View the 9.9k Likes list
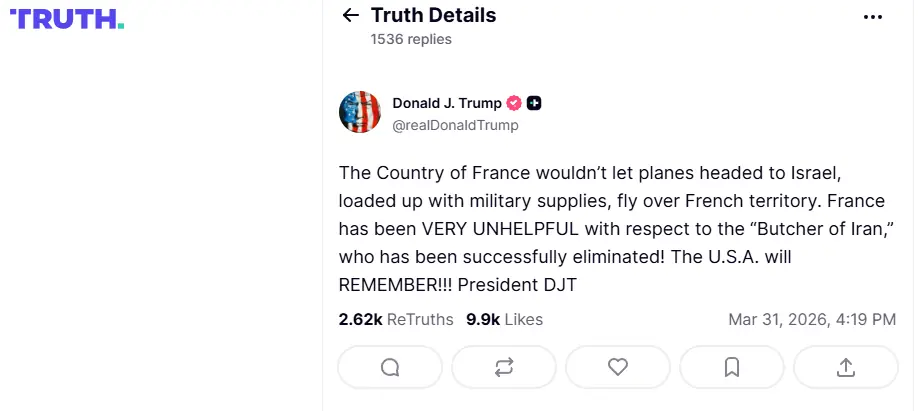 [x=504, y=319]
